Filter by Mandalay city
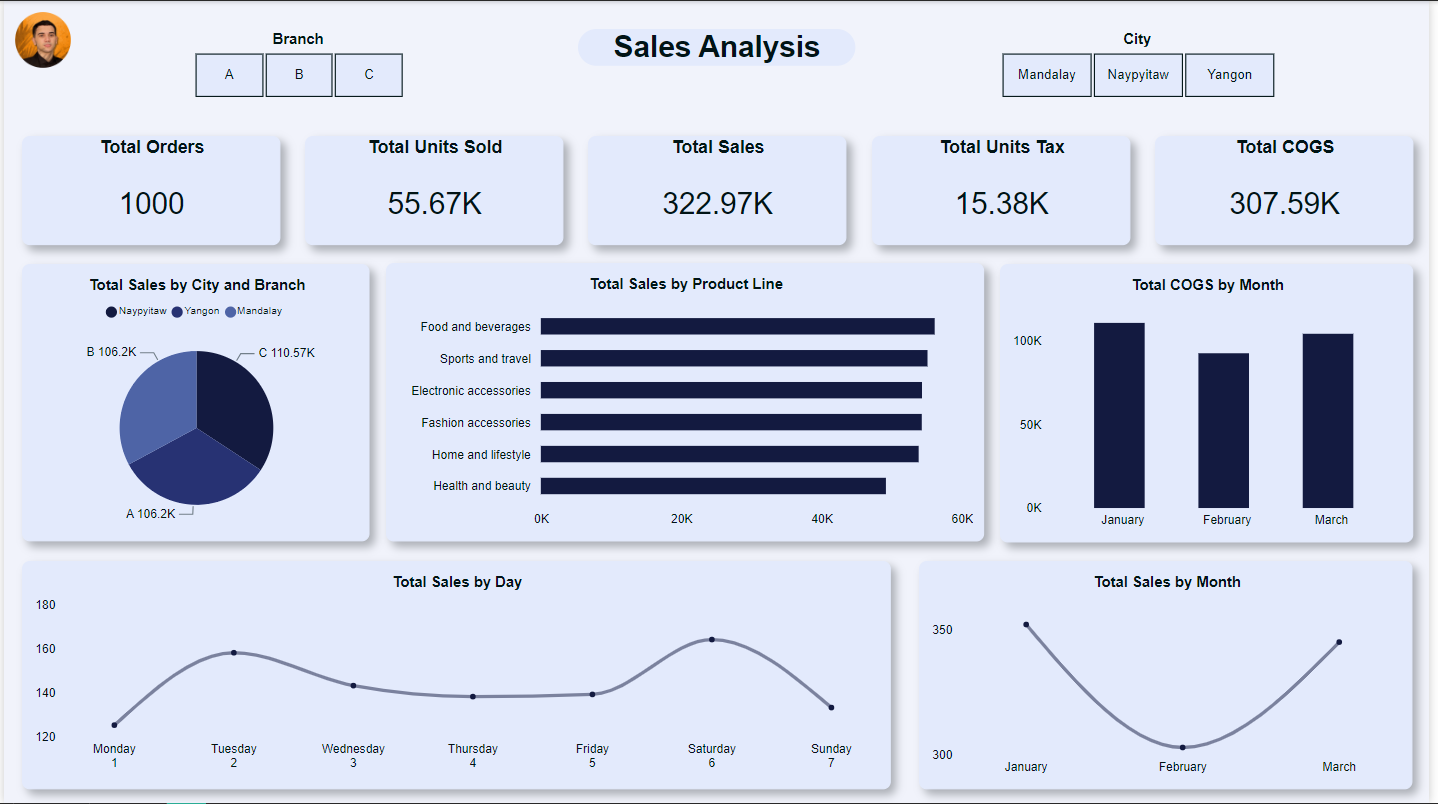This screenshot has width=1438, height=804. (x=1047, y=75)
